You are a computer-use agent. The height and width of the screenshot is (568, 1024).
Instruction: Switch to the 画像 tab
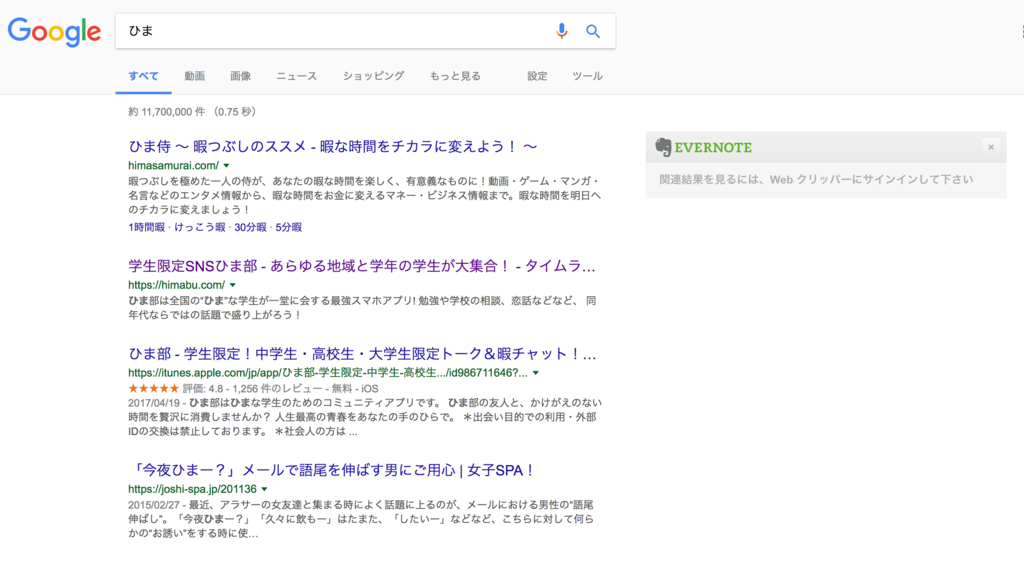point(240,76)
